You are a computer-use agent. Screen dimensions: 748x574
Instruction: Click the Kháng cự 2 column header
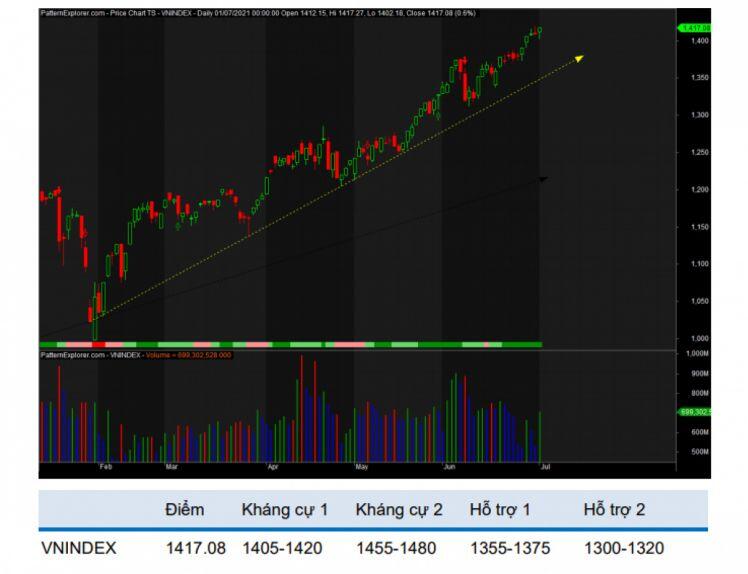pos(399,510)
